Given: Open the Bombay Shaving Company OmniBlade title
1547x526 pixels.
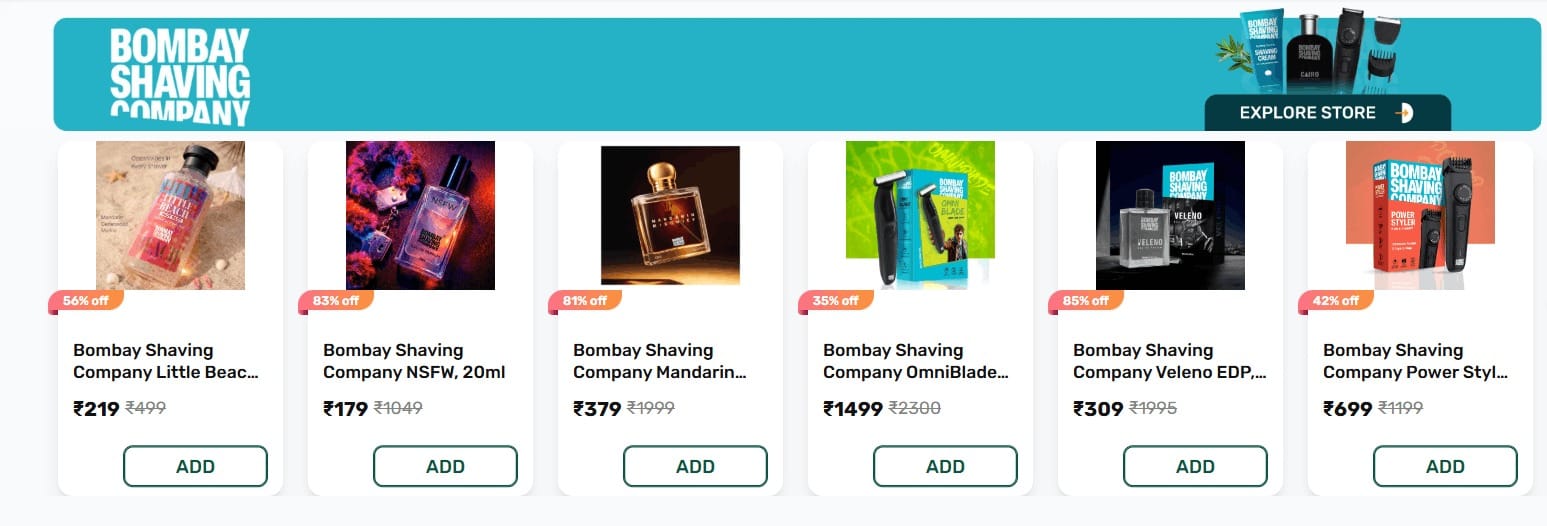Looking at the screenshot, I should (x=916, y=361).
